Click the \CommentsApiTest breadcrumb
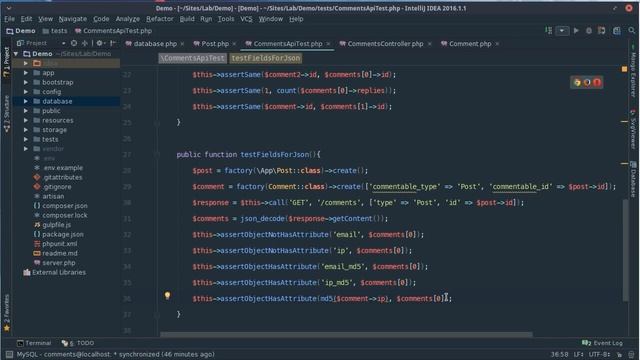Screen dimensions: 640x360 point(192,58)
